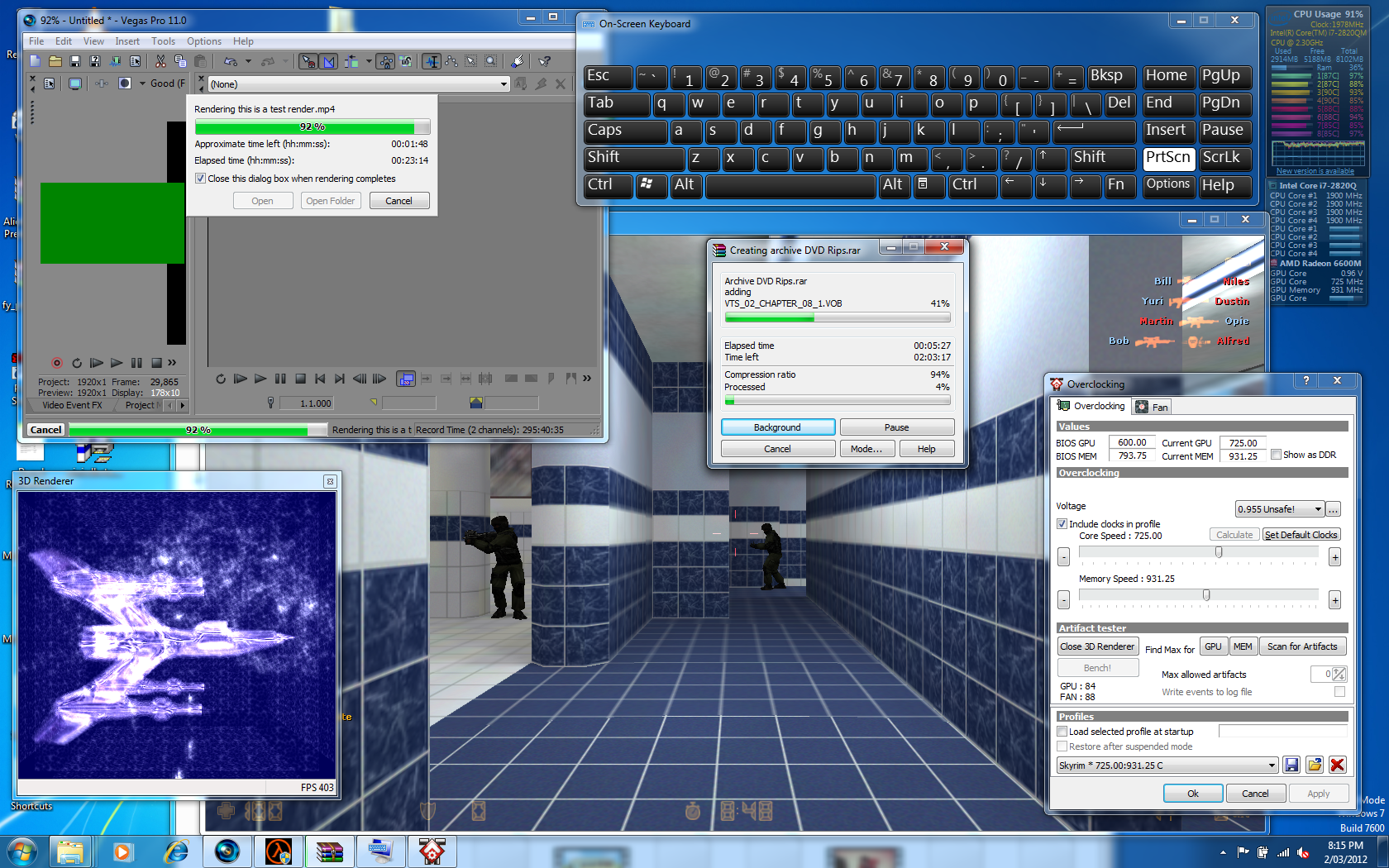Click the Windows Media Player taskbar icon
The height and width of the screenshot is (868, 1389).
122,851
